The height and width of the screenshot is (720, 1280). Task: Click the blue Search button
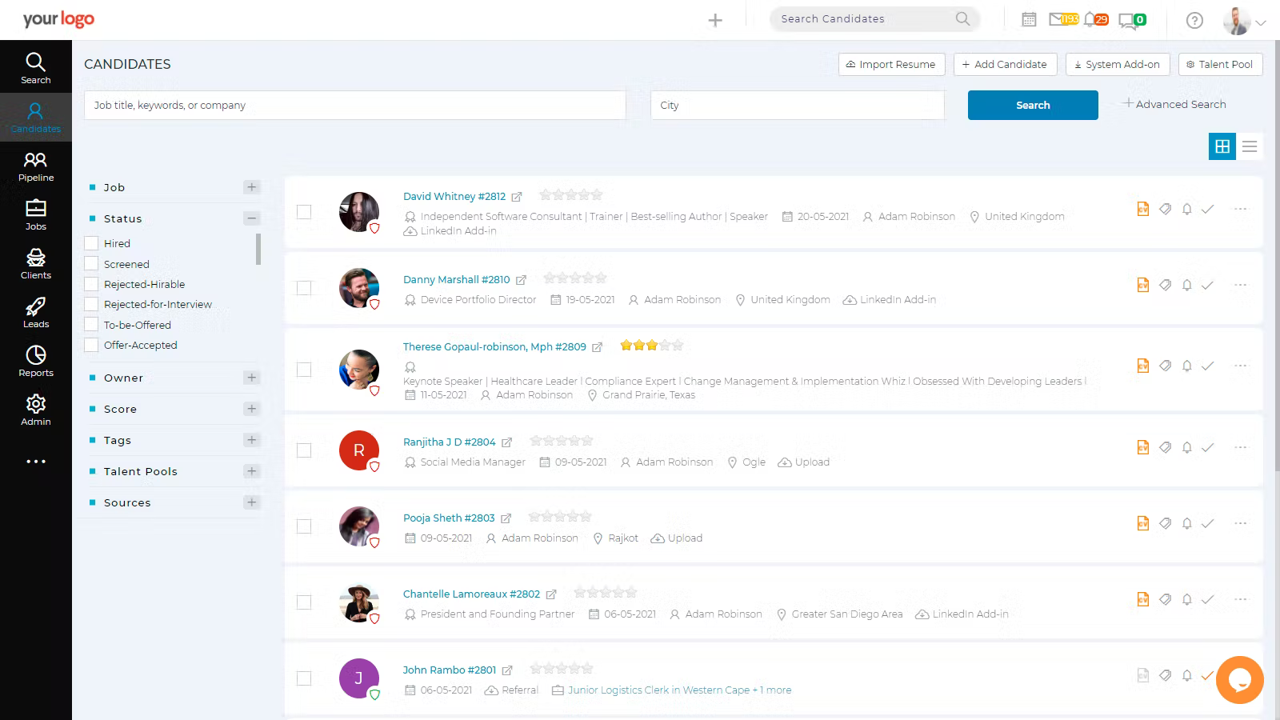point(1032,105)
